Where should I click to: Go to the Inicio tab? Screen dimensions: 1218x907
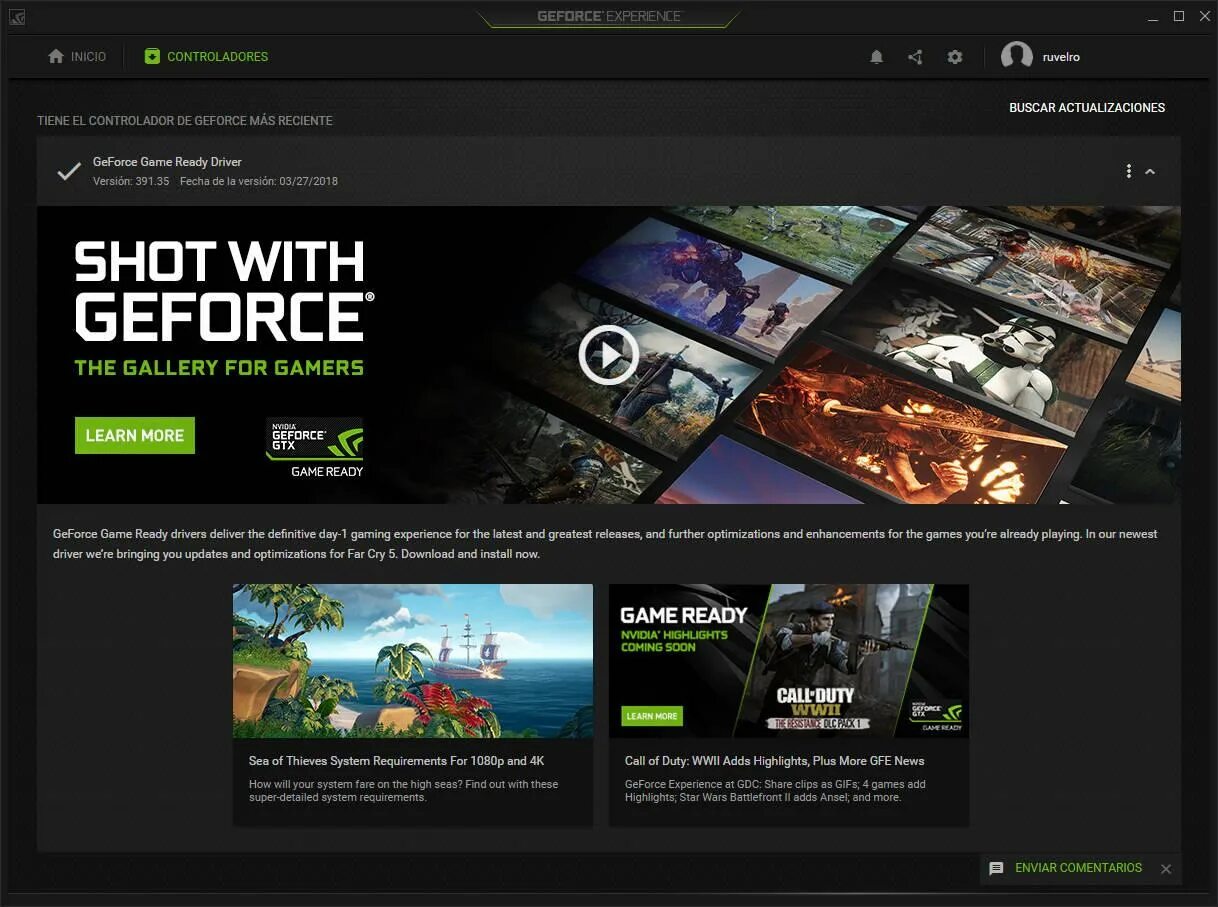pos(77,57)
